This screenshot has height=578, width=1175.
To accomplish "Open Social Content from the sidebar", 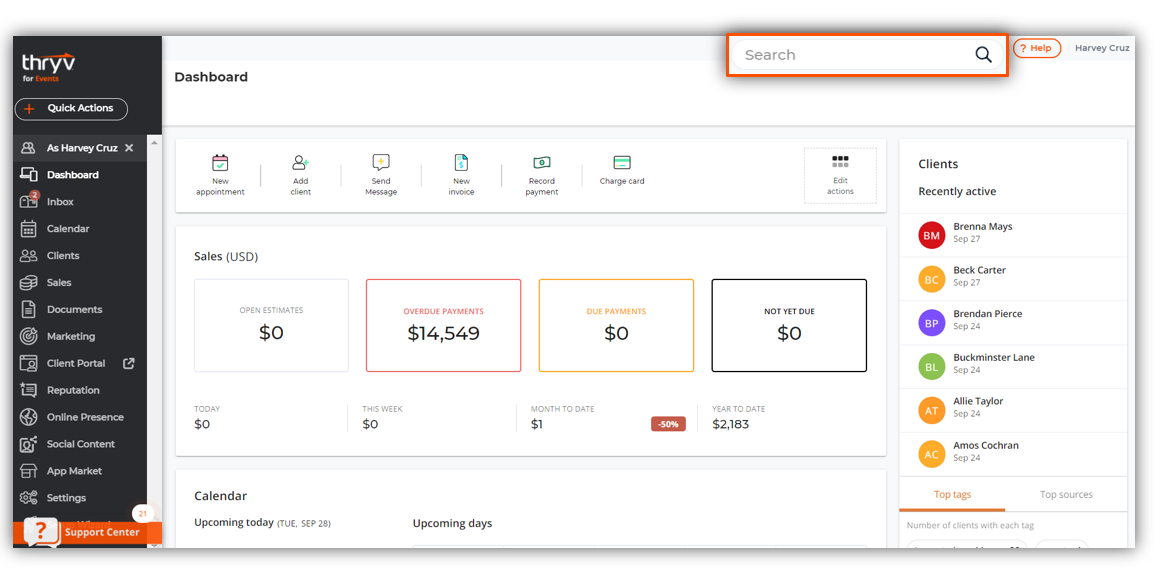I will tap(81, 444).
